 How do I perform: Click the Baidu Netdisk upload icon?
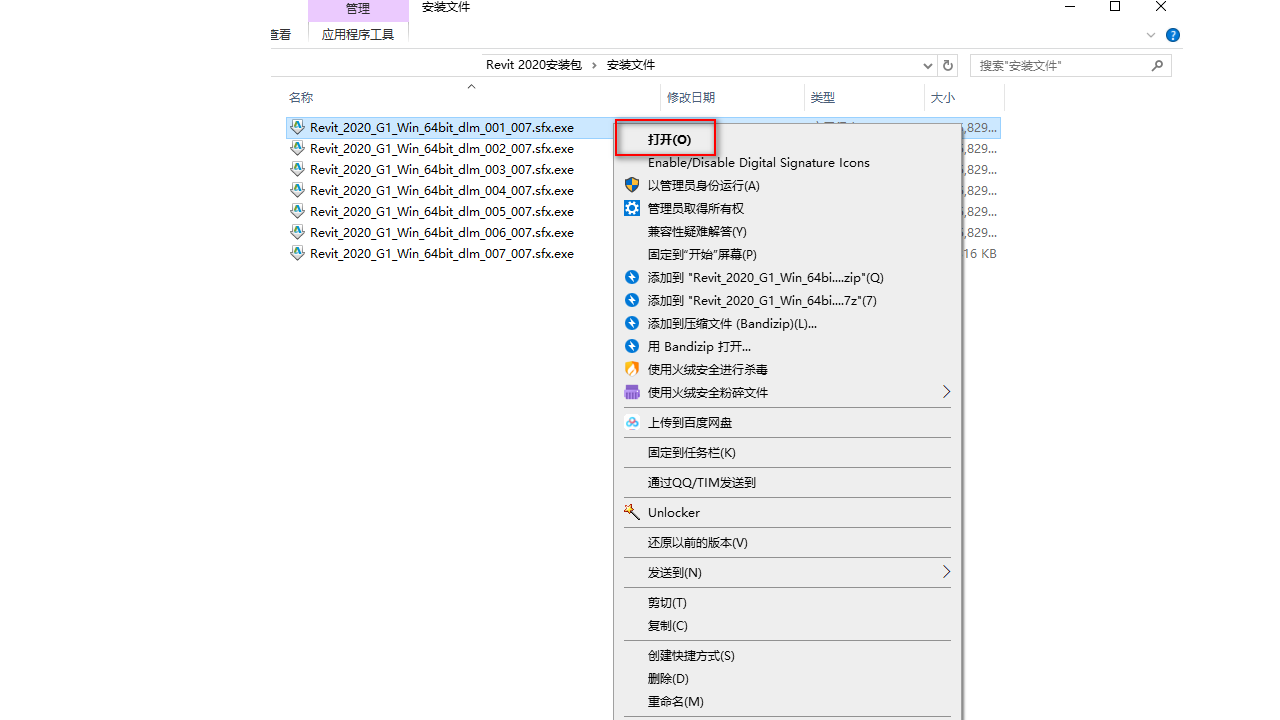pos(632,422)
